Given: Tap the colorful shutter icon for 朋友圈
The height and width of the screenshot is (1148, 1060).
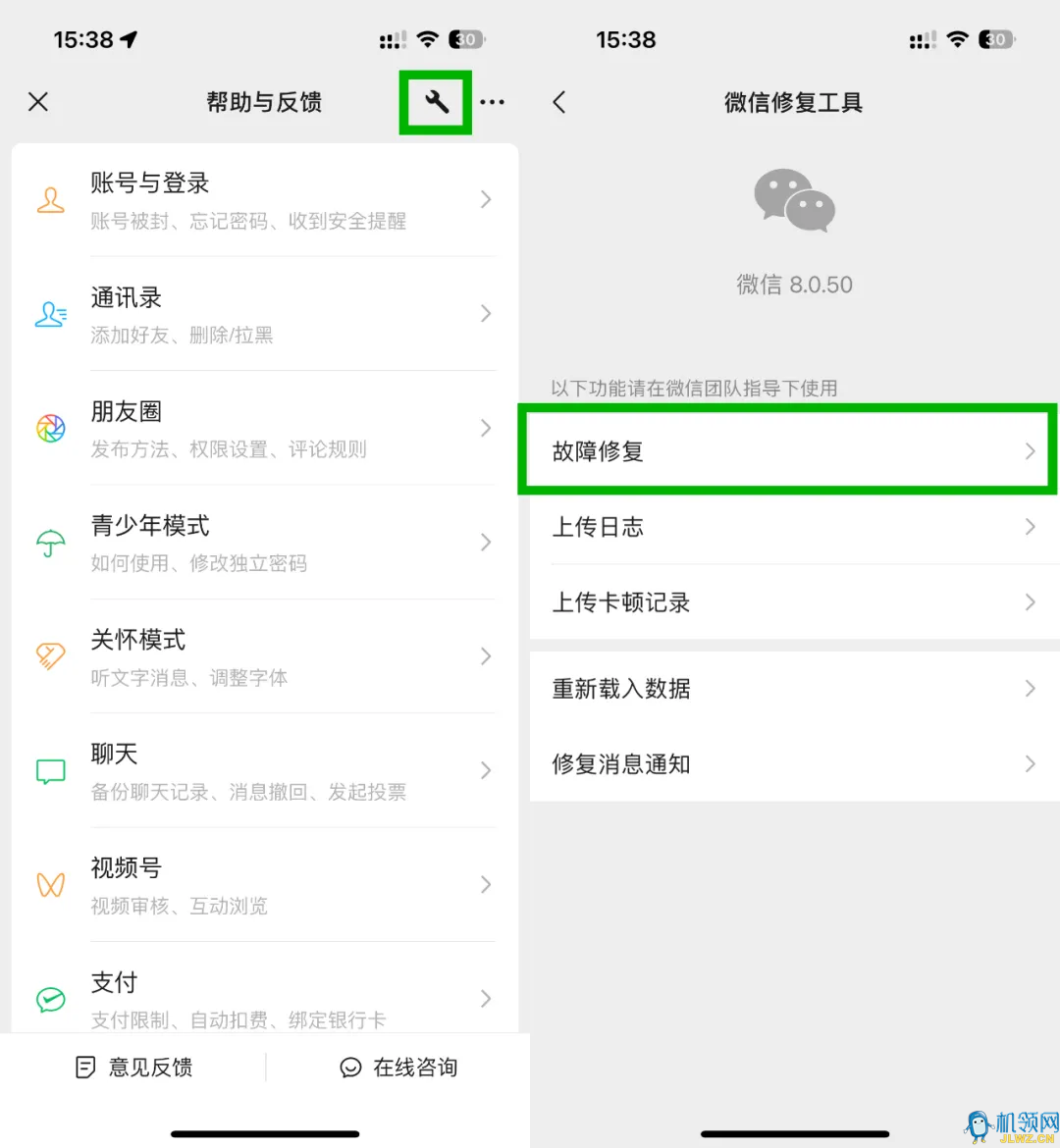Looking at the screenshot, I should (50, 429).
